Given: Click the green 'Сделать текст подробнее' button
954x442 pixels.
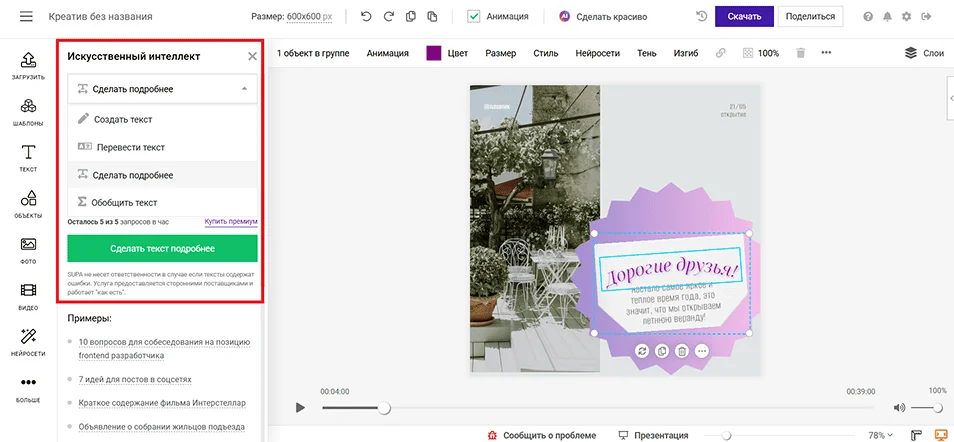Looking at the screenshot, I should click(162, 248).
